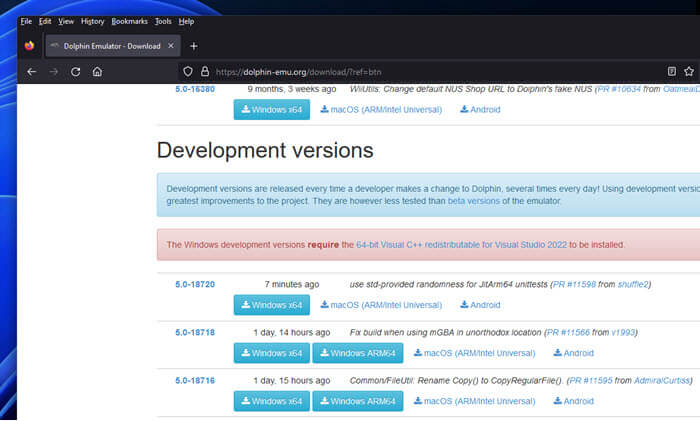The width and height of the screenshot is (700, 421).
Task: Click the Firefox logo icon
Action: 29,46
